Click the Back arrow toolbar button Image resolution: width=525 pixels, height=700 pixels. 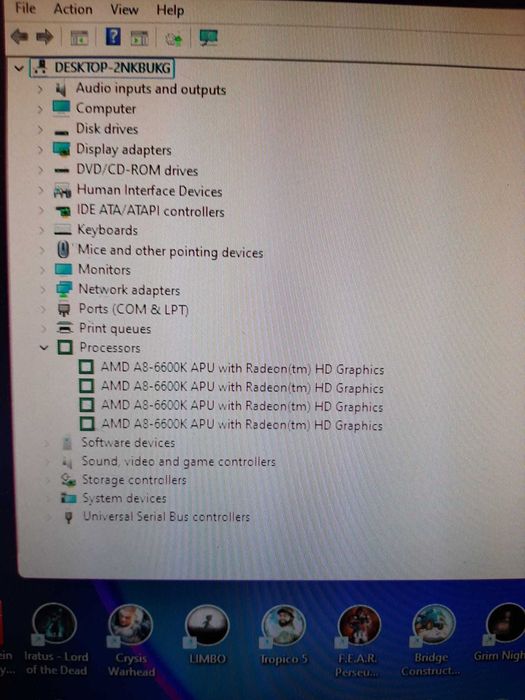pyautogui.click(x=19, y=36)
